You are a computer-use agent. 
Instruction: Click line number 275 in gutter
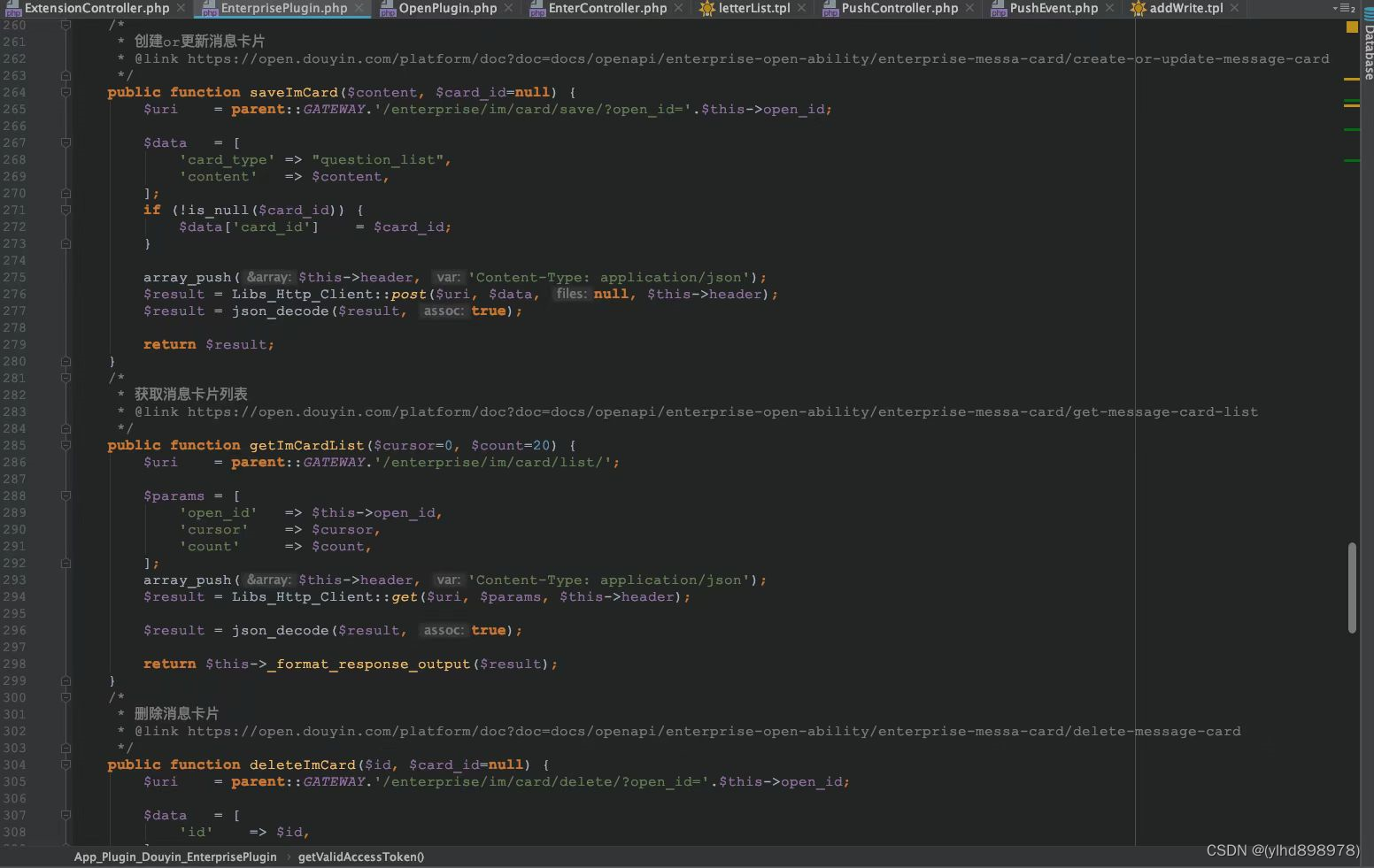pyautogui.click(x=15, y=277)
